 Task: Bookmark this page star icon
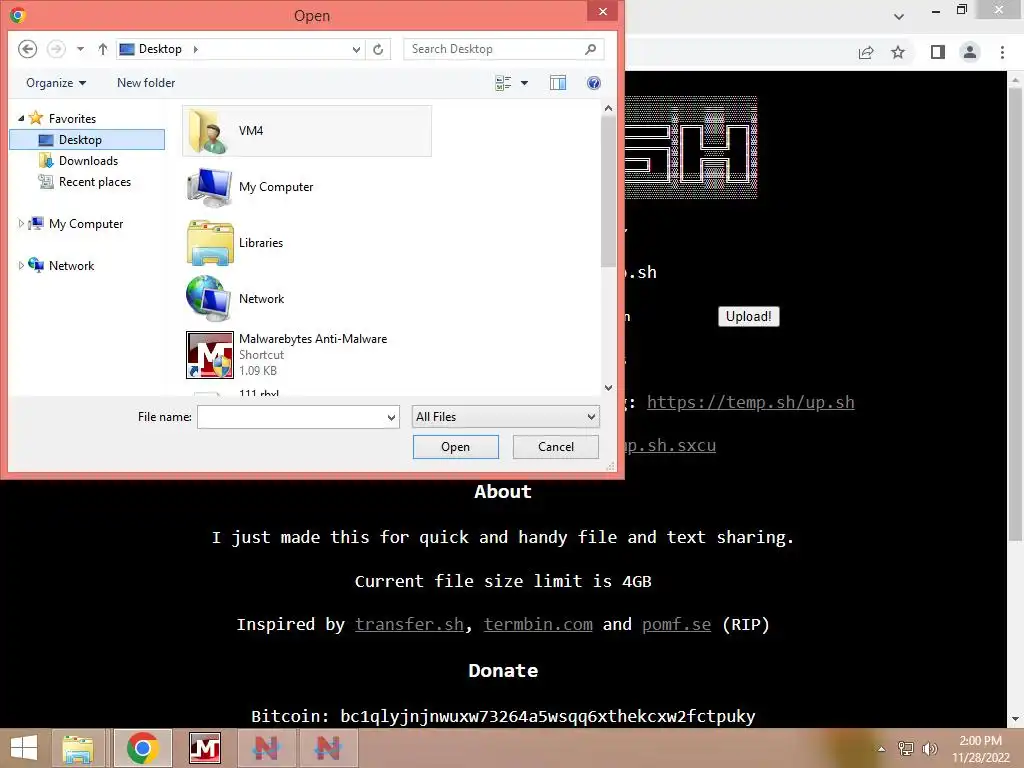point(898,52)
